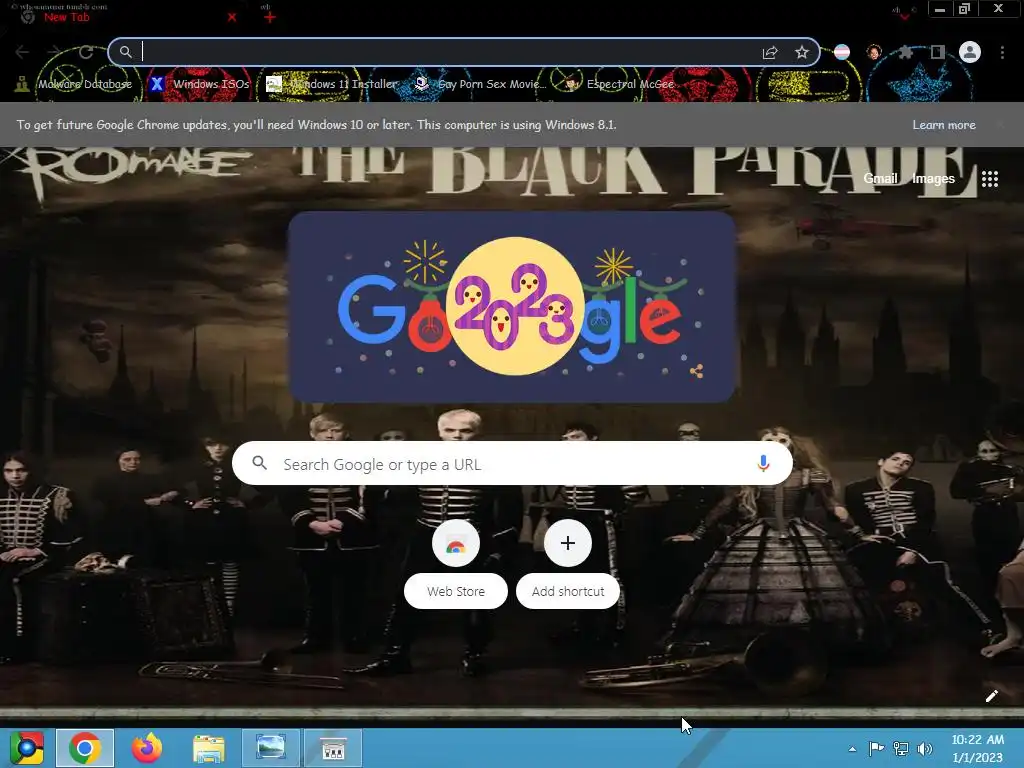The height and width of the screenshot is (768, 1024).
Task: Open Action Center flag icon
Action: [x=876, y=748]
